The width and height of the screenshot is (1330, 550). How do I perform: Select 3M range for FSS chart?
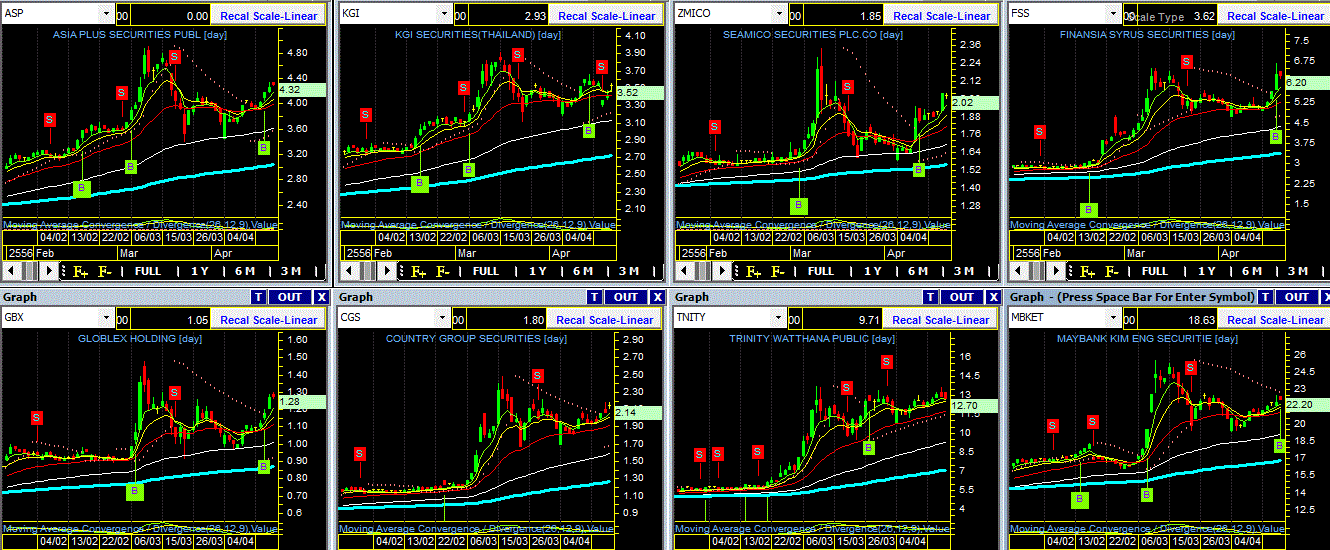point(1298,271)
